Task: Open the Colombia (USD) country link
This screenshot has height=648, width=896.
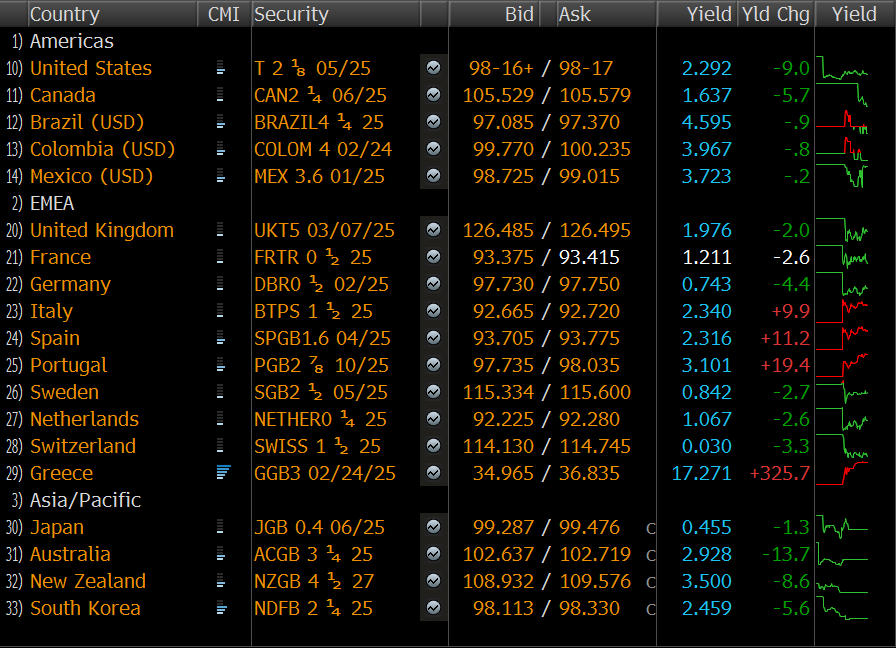Action: point(102,149)
